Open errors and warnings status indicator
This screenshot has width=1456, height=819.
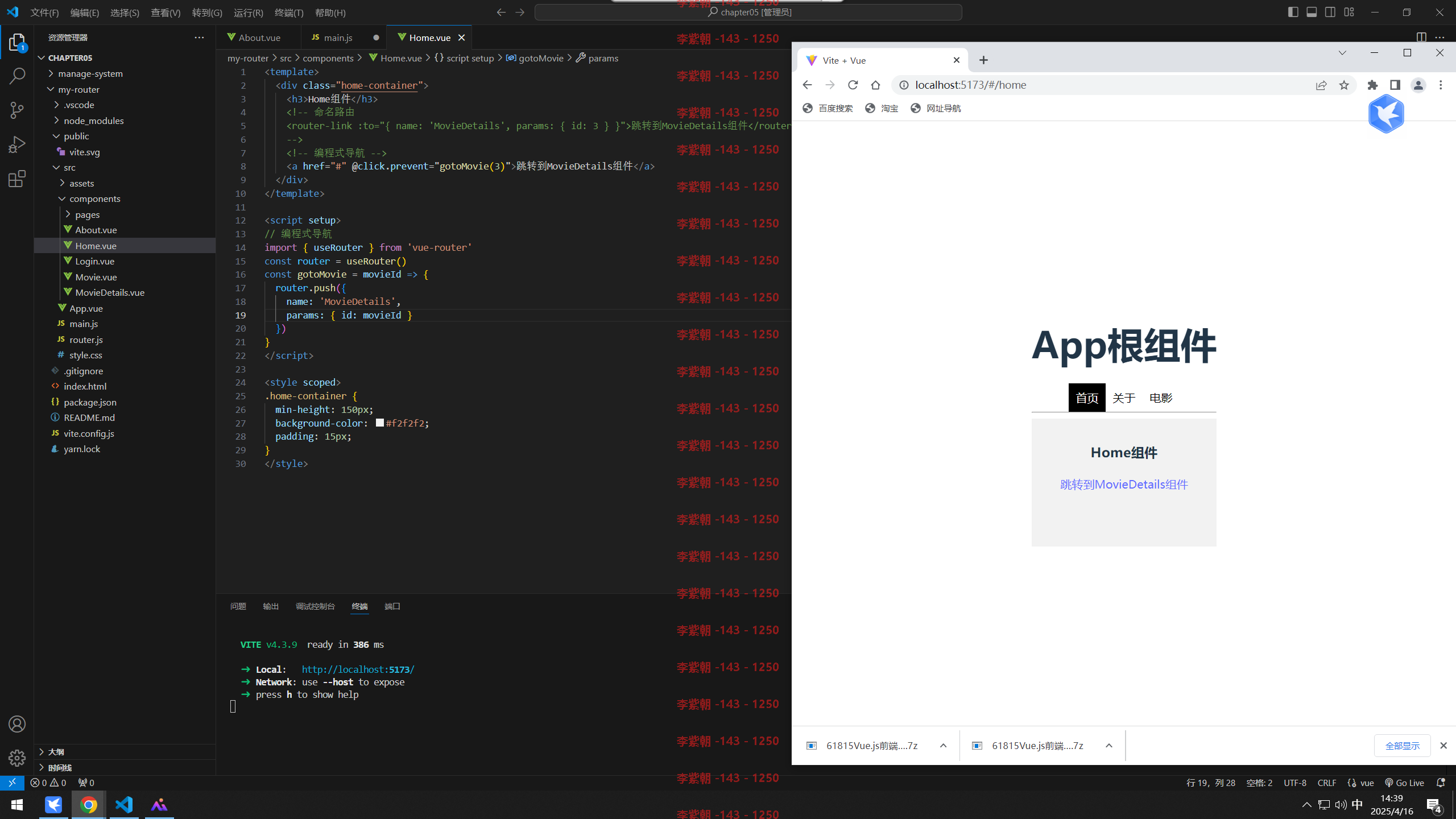48,783
